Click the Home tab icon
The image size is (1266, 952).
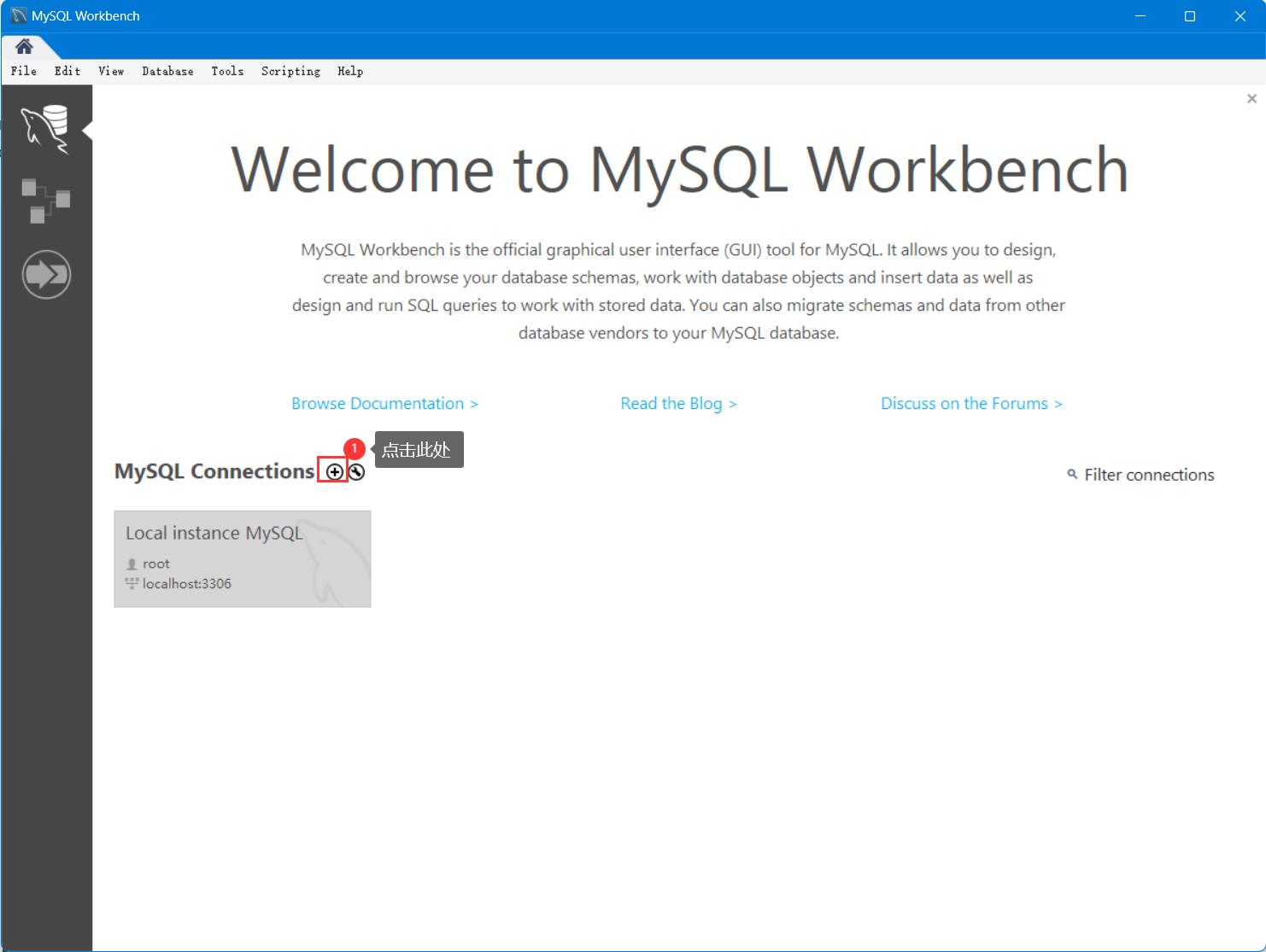point(24,46)
